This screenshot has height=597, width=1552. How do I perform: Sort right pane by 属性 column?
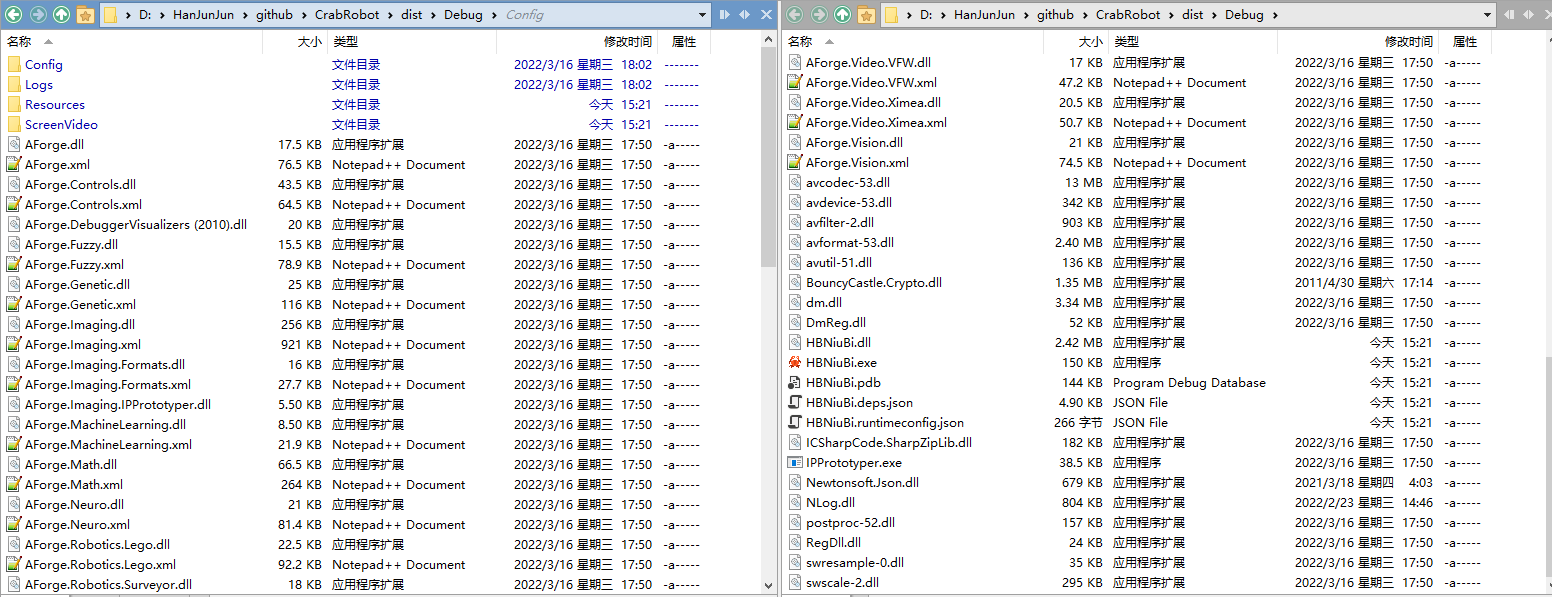(x=1465, y=41)
